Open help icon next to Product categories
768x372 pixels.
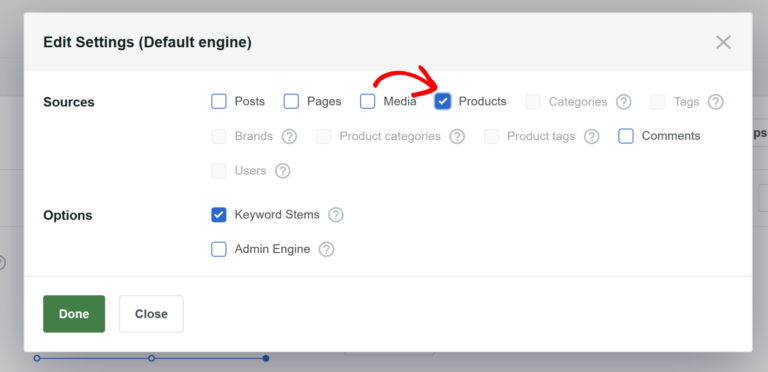[457, 136]
